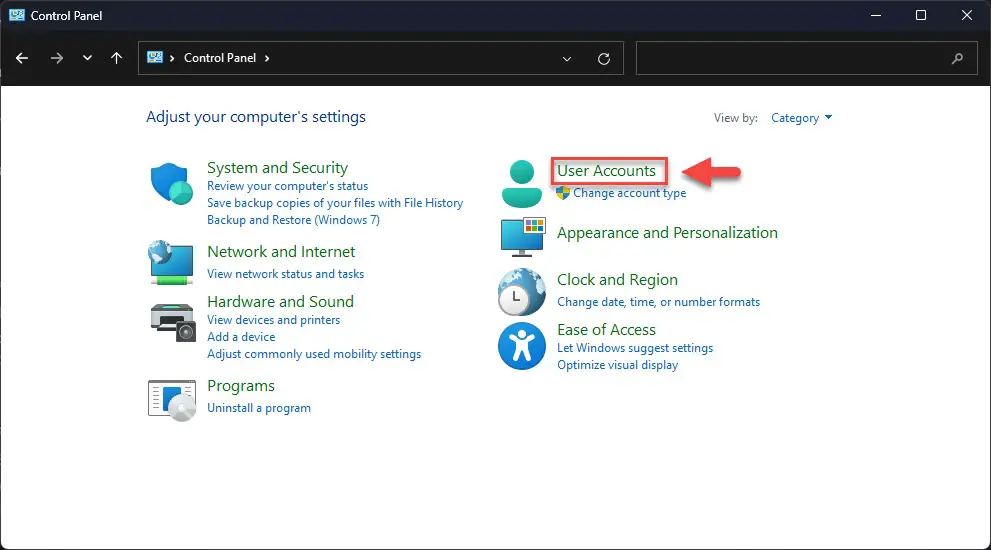Open the View by Category dropdown
The height and width of the screenshot is (550, 991).
pos(801,118)
